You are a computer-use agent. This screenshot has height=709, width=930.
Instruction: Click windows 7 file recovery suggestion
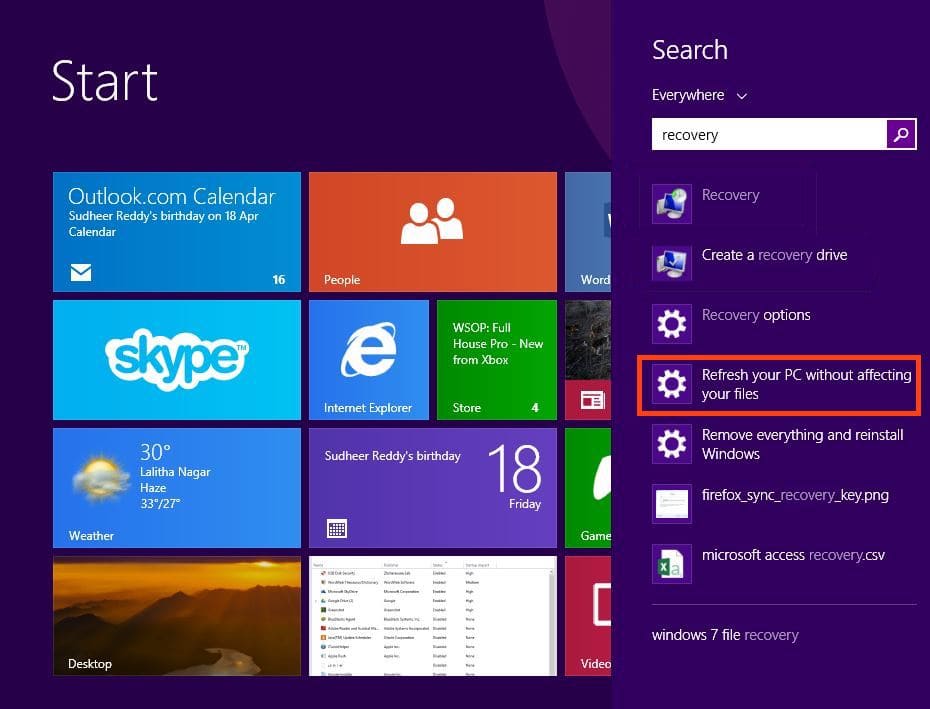pos(725,635)
